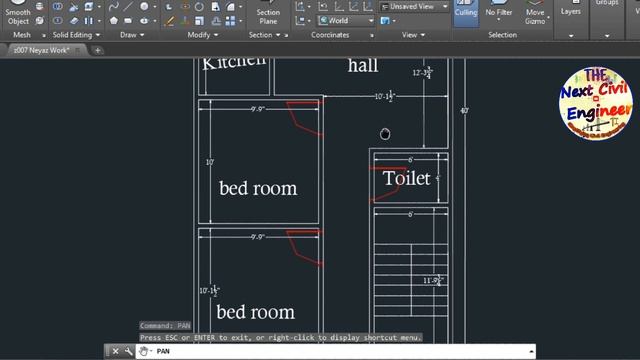
Task: Expand the Draw panel title
Action: (132, 35)
